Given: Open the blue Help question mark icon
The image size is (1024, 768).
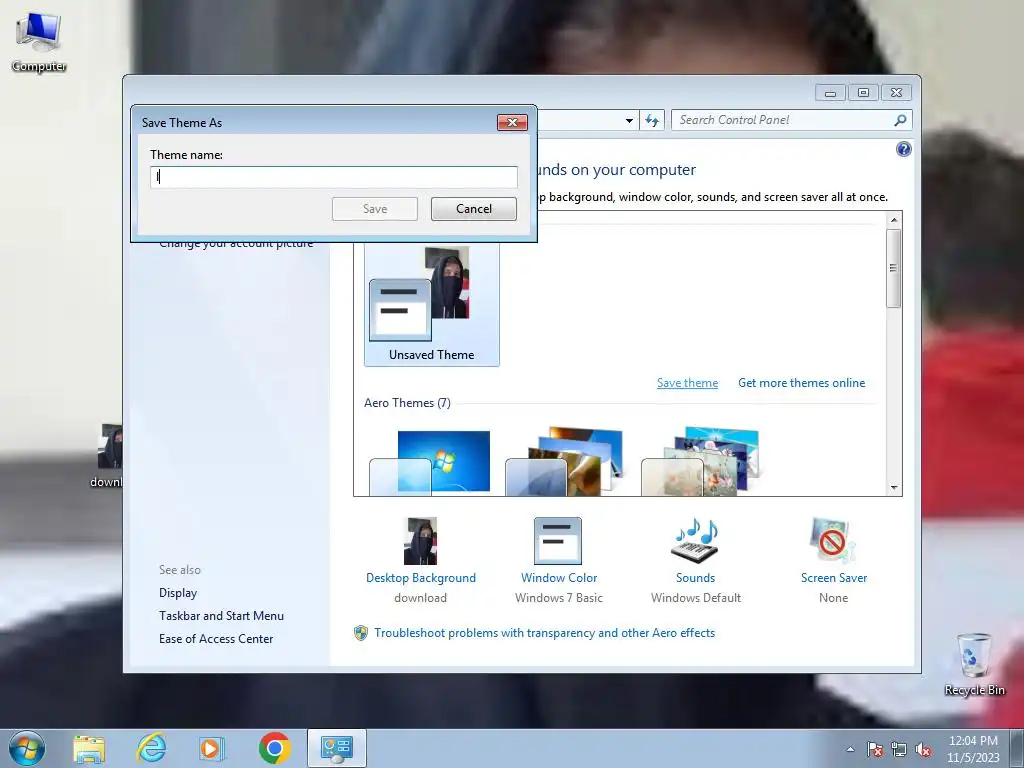Looking at the screenshot, I should click(903, 150).
